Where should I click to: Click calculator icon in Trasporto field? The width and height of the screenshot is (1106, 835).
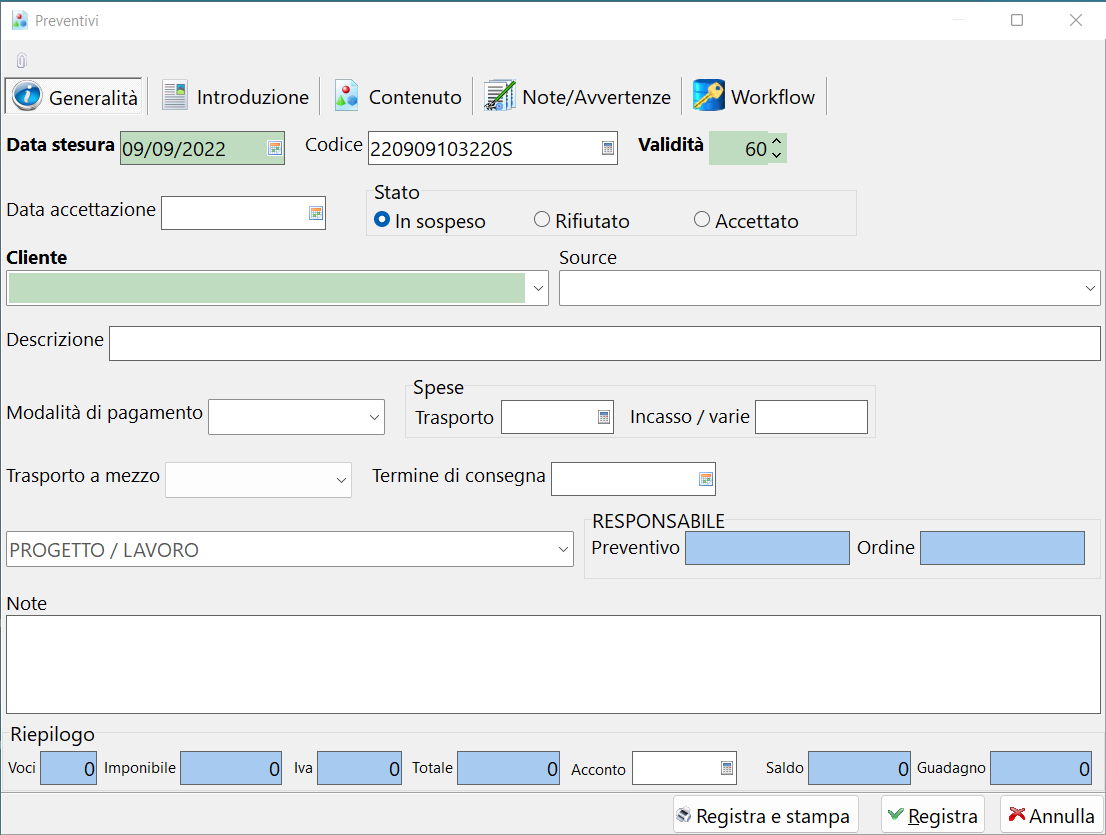(603, 418)
